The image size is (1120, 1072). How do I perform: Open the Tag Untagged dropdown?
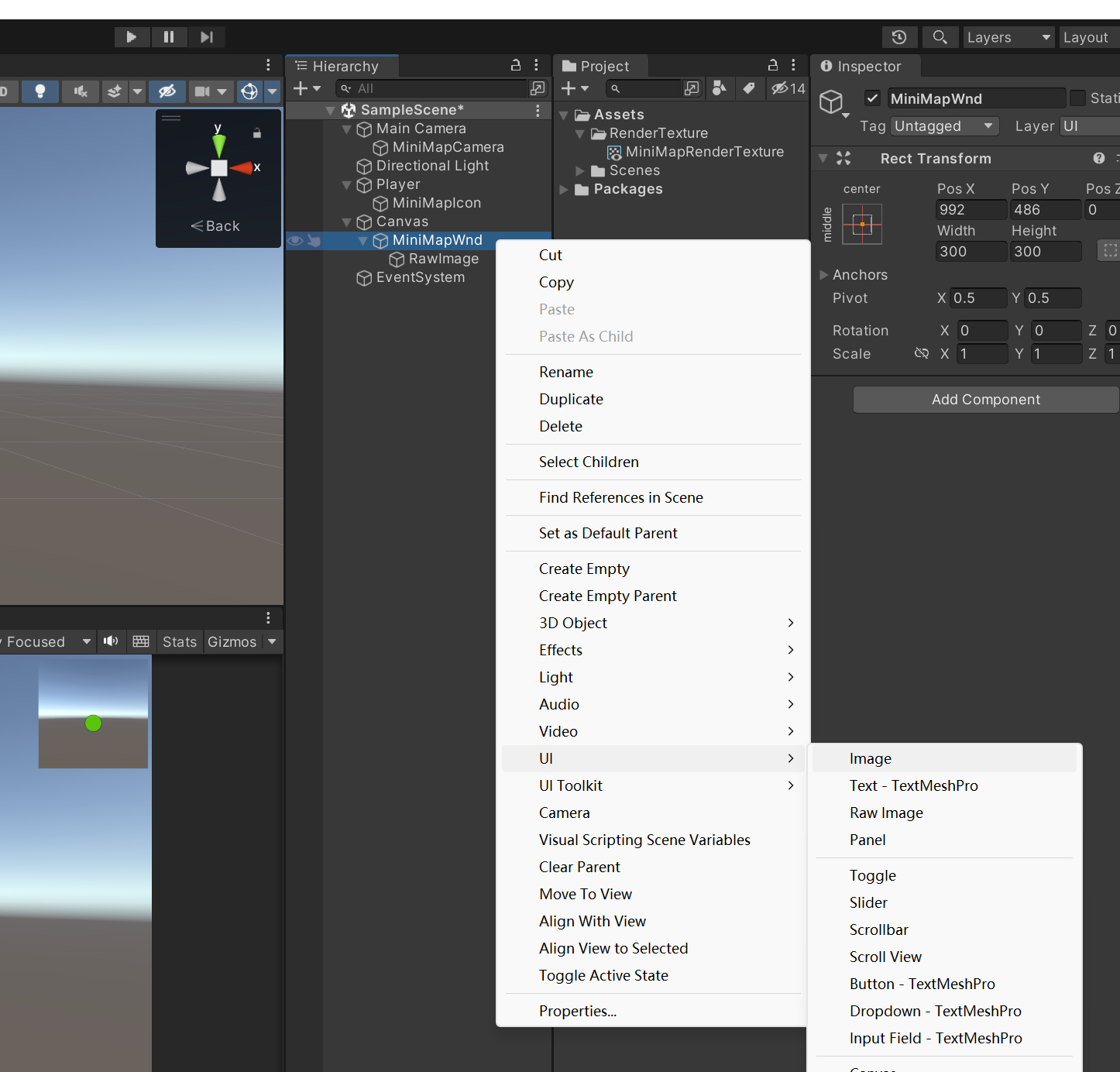pyautogui.click(x=944, y=126)
